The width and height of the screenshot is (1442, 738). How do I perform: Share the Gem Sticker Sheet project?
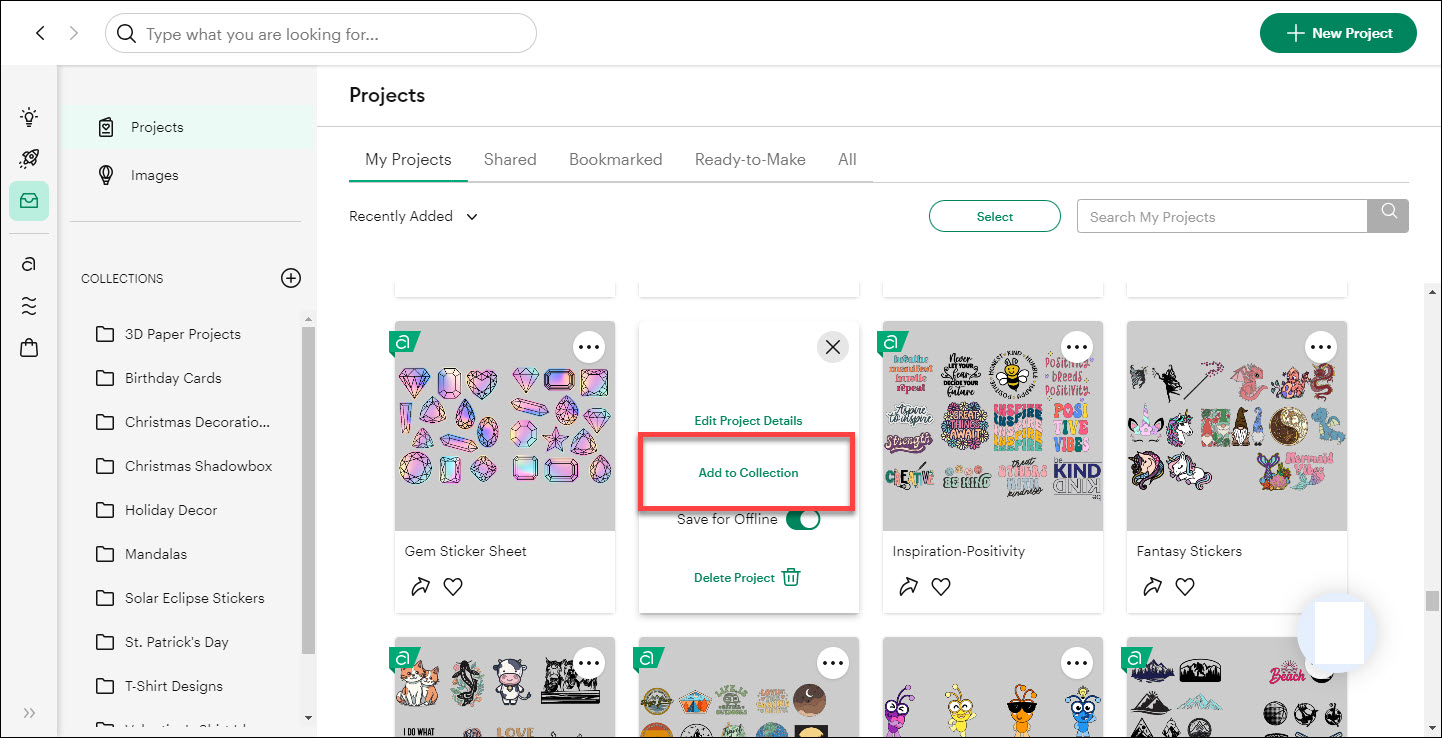tap(421, 587)
